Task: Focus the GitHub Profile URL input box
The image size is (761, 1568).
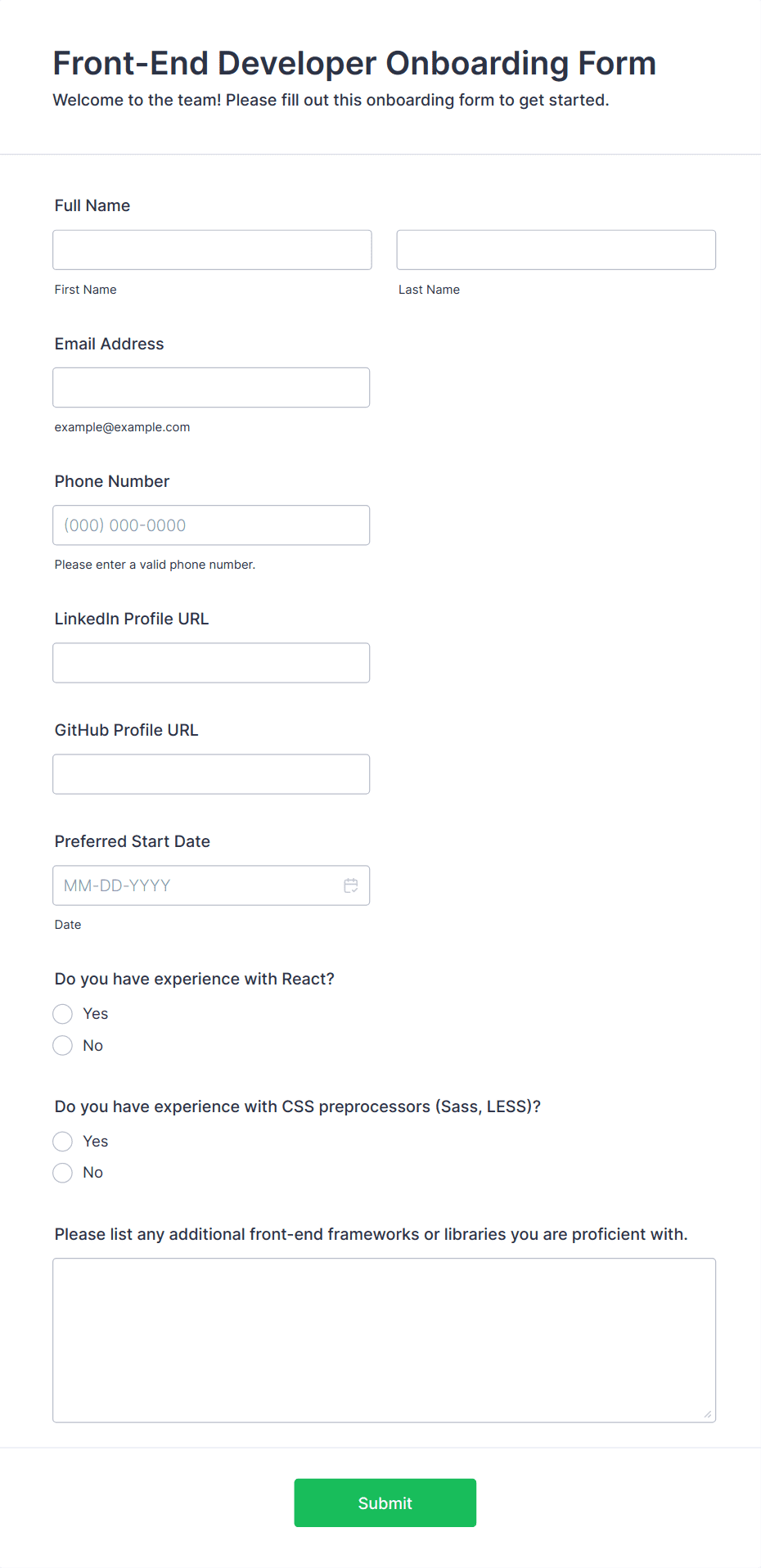Action: point(211,774)
